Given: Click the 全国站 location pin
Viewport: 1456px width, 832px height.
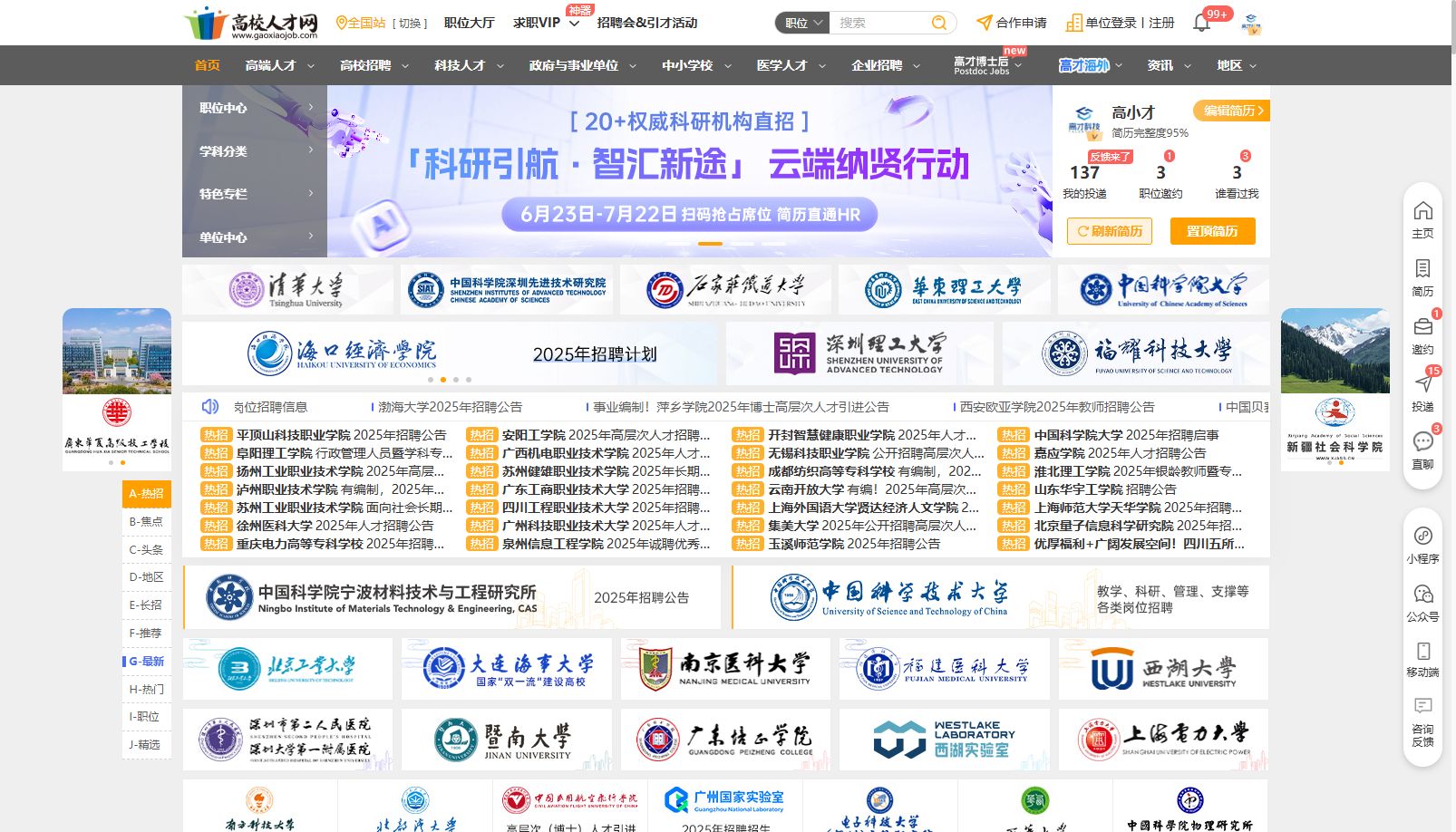Looking at the screenshot, I should (342, 23).
